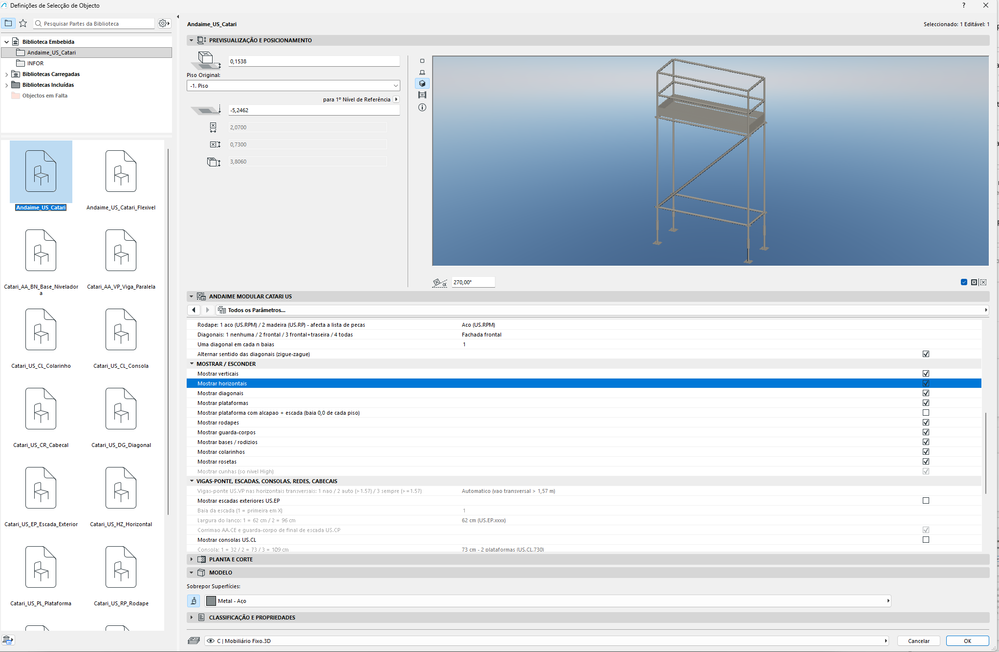Open the library settings gear menu
The image size is (999, 652).
click(164, 23)
